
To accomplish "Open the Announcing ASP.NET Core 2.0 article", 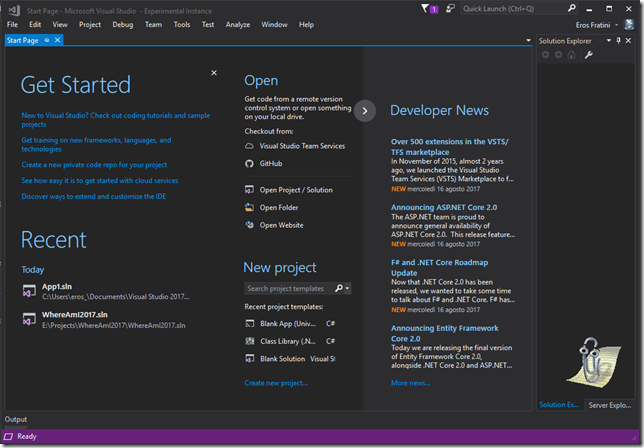I will pos(444,207).
